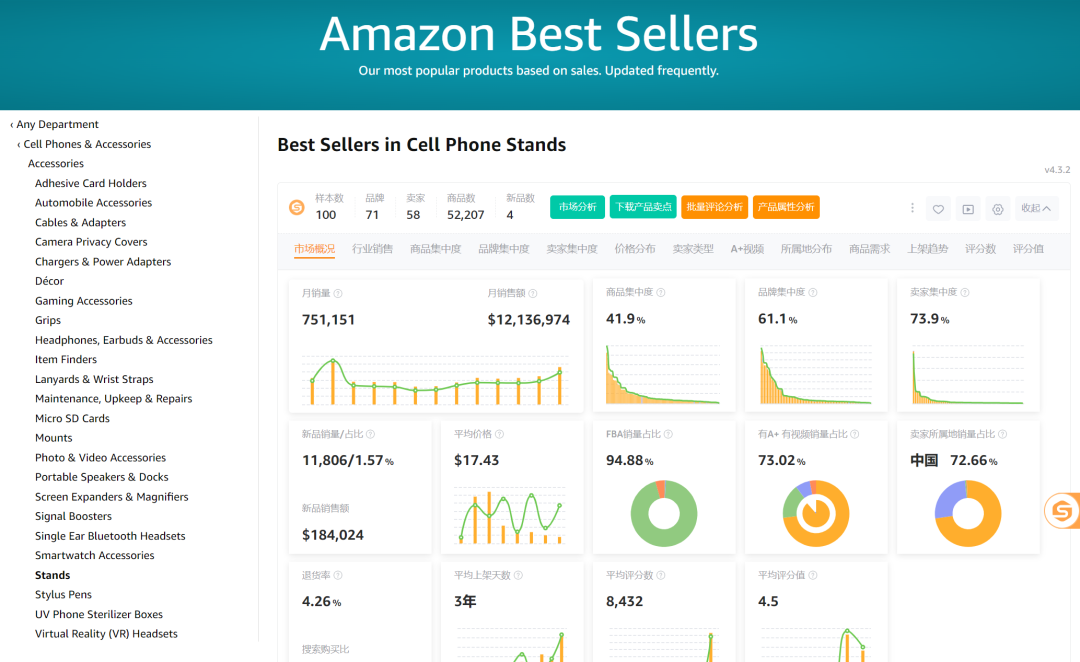Open the plugin settings gear icon
The width and height of the screenshot is (1080, 662).
pyautogui.click(x=997, y=209)
